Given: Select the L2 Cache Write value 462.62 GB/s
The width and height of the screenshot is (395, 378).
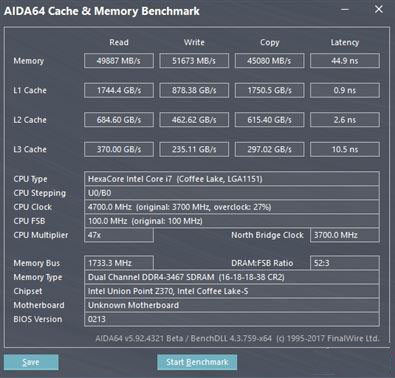Looking at the screenshot, I should coord(194,120).
